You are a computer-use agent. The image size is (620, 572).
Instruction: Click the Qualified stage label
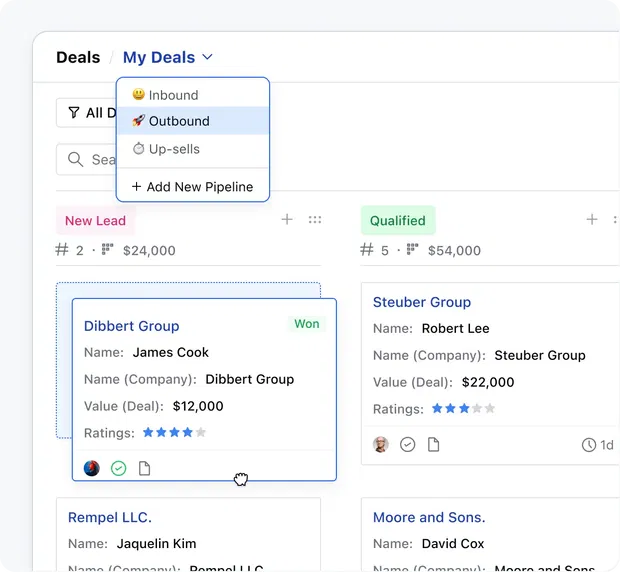[x=398, y=221]
